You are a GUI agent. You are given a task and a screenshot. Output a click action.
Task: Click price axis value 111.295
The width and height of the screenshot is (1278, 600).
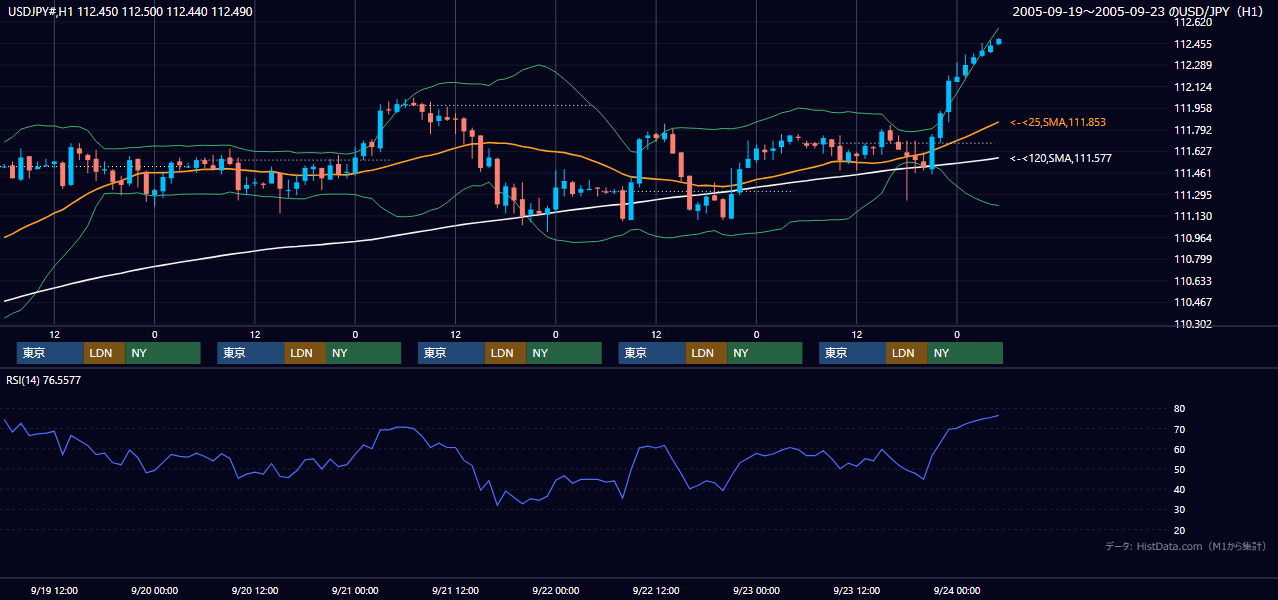(1193, 195)
